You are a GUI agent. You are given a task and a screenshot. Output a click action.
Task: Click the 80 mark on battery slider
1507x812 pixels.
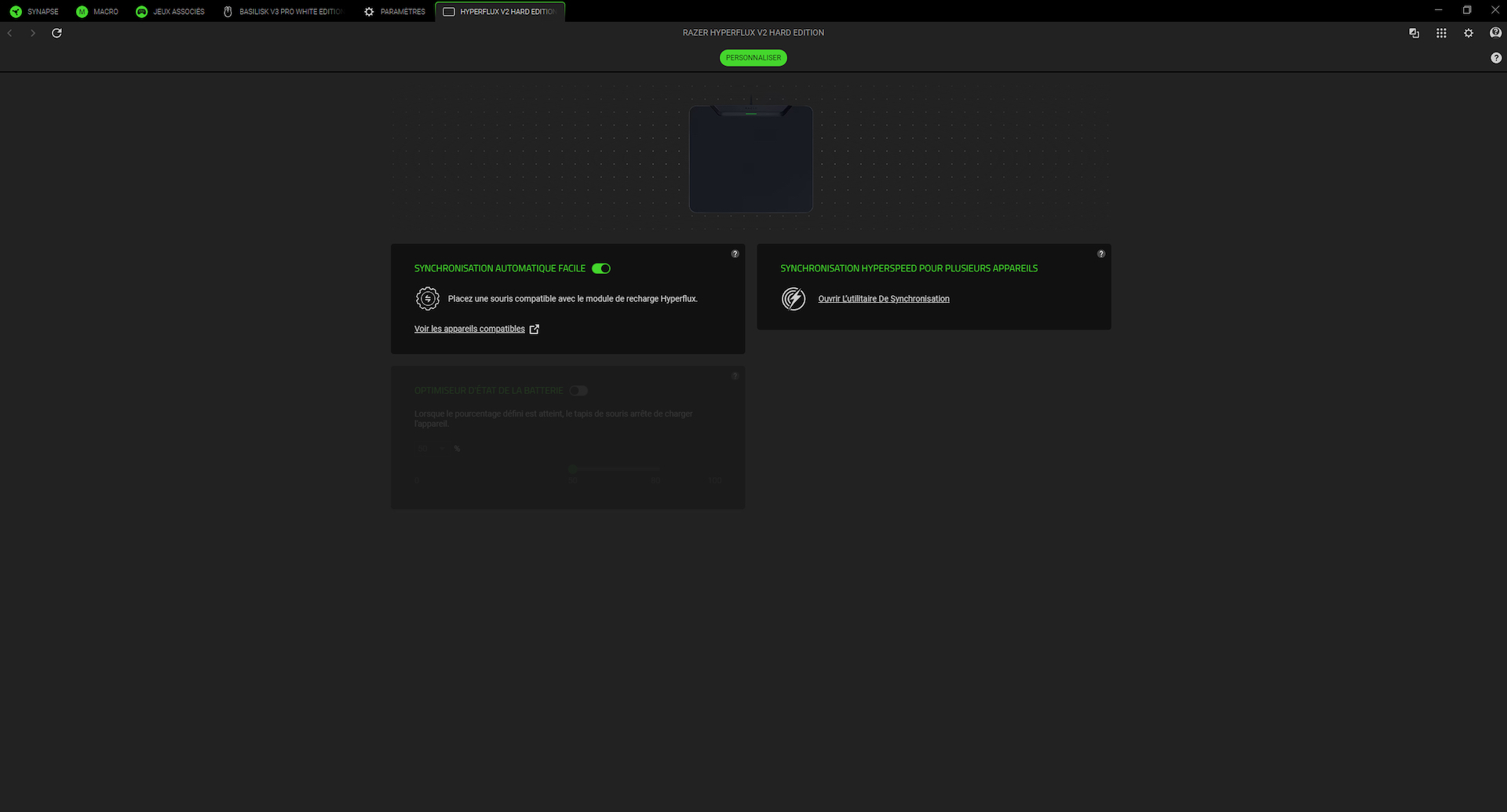[655, 480]
